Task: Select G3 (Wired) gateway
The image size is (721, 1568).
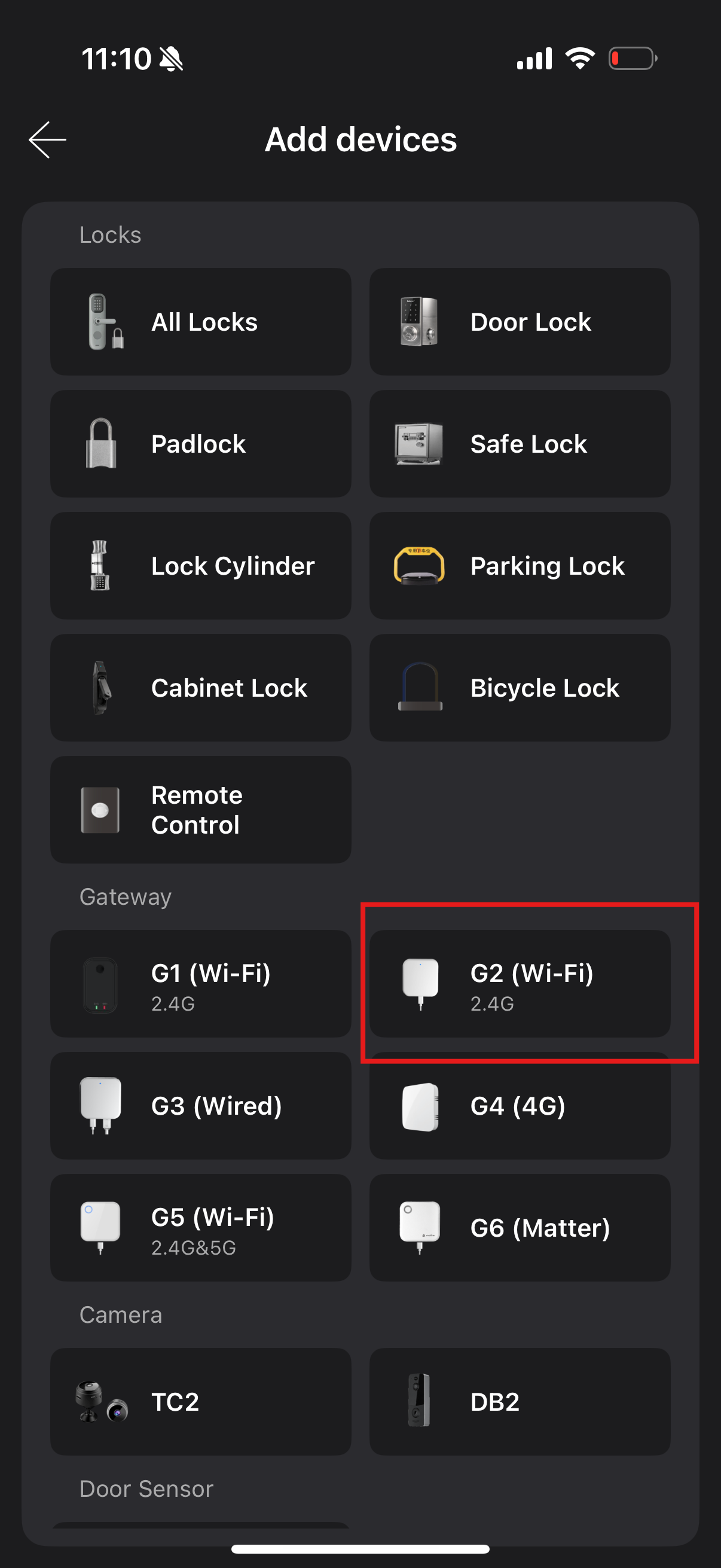Action: (201, 1106)
